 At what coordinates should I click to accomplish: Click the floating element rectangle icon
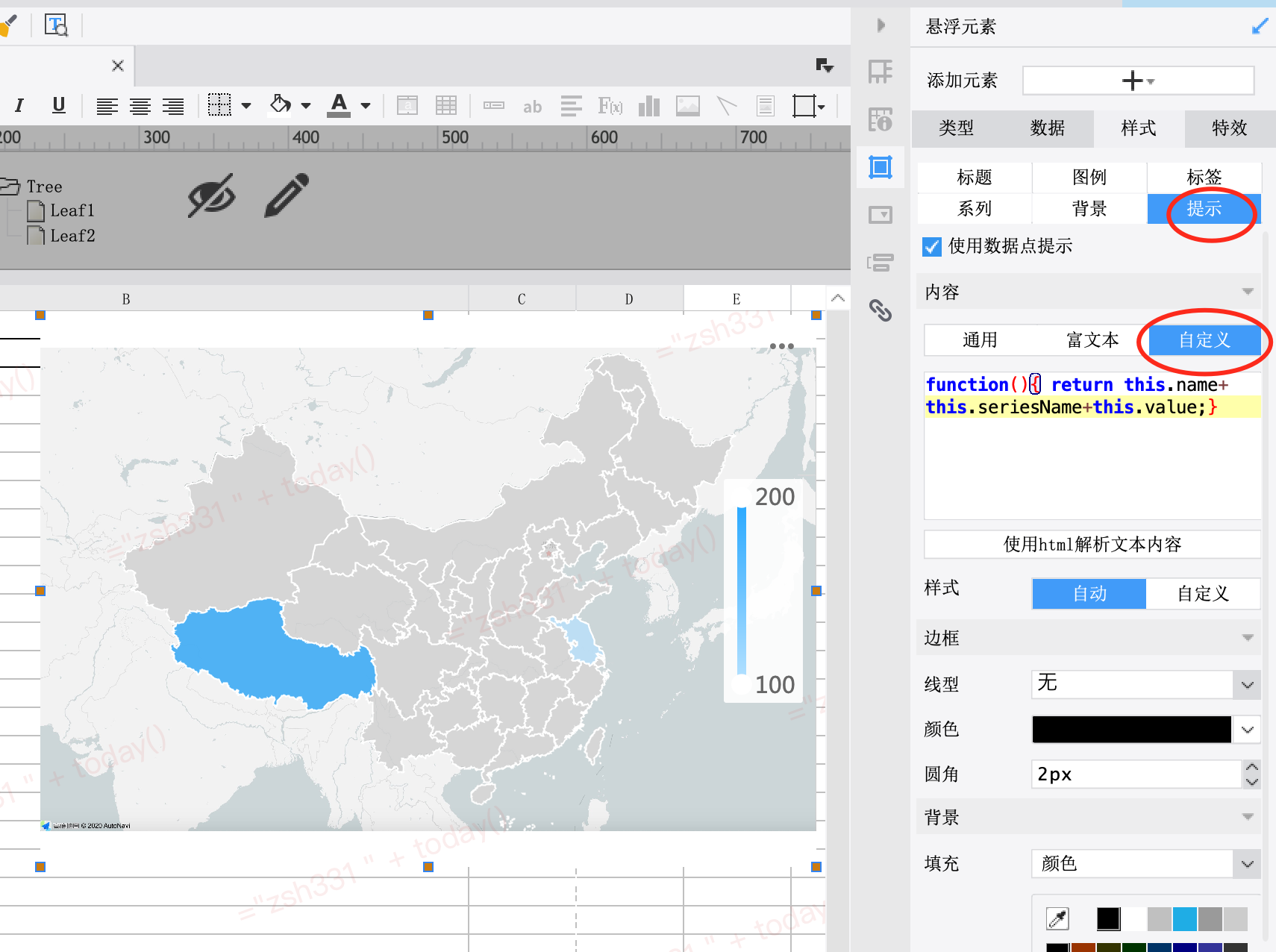804,106
